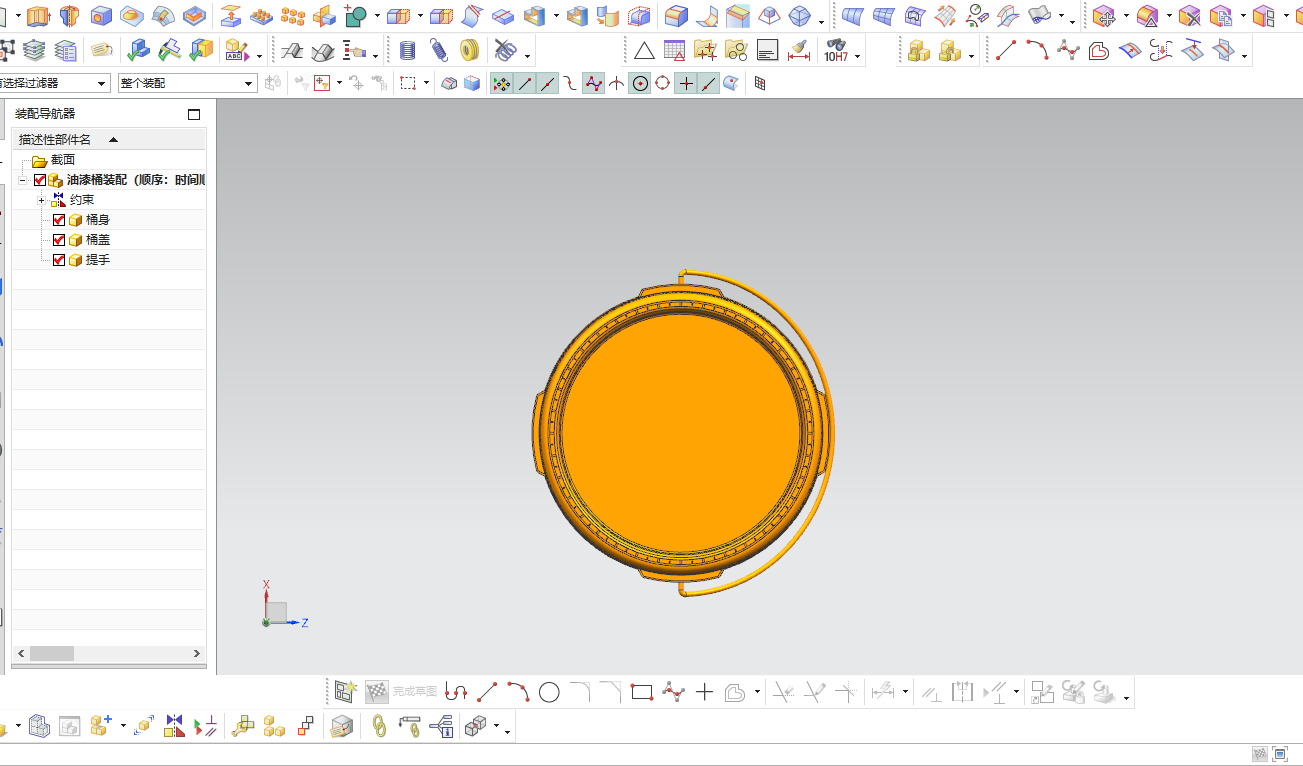Viewport: 1303px width, 766px height.
Task: Open dropdown arrow next to Unite icon
Action: coord(377,16)
